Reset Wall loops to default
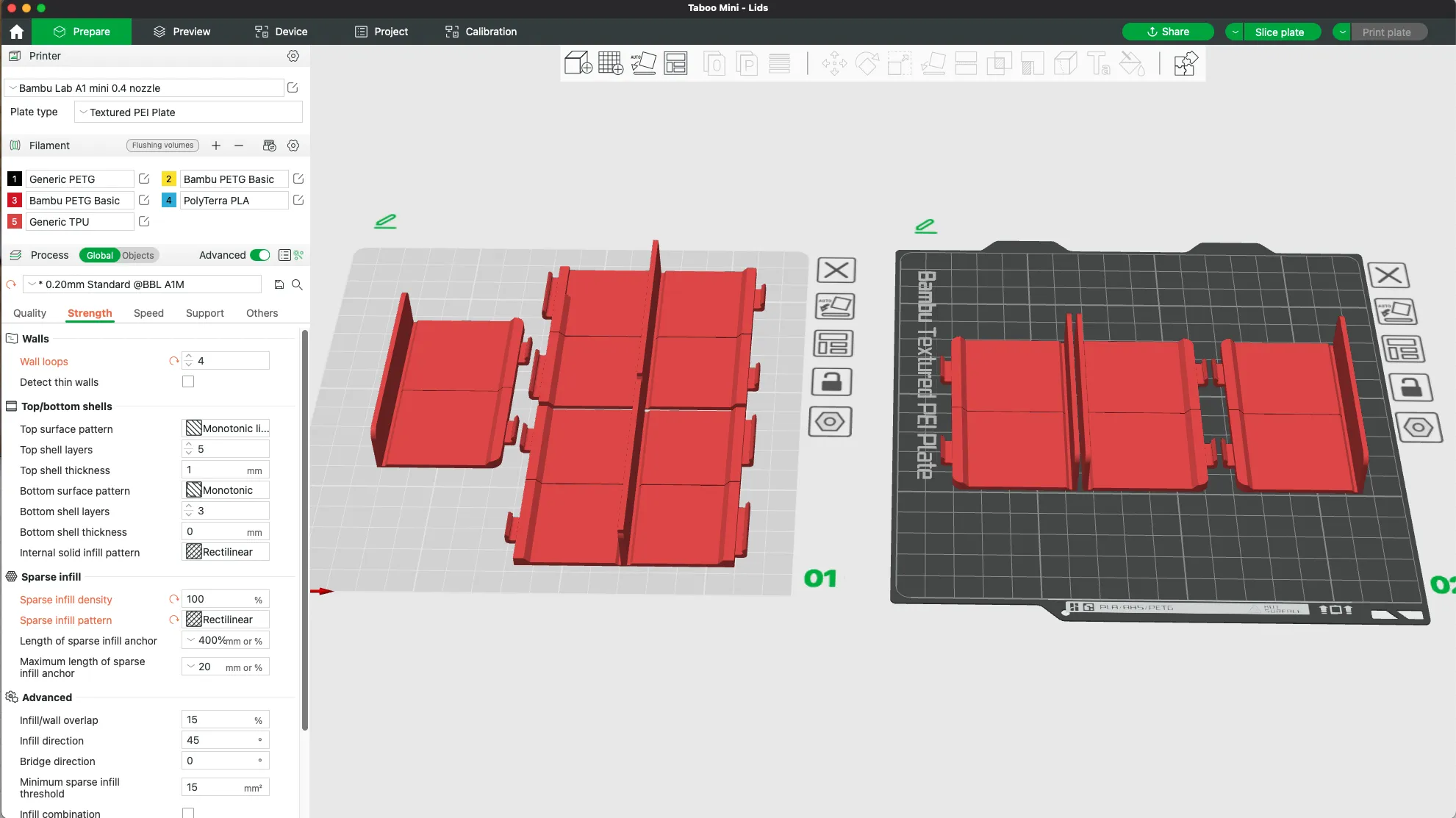The width and height of the screenshot is (1456, 818). [x=174, y=361]
